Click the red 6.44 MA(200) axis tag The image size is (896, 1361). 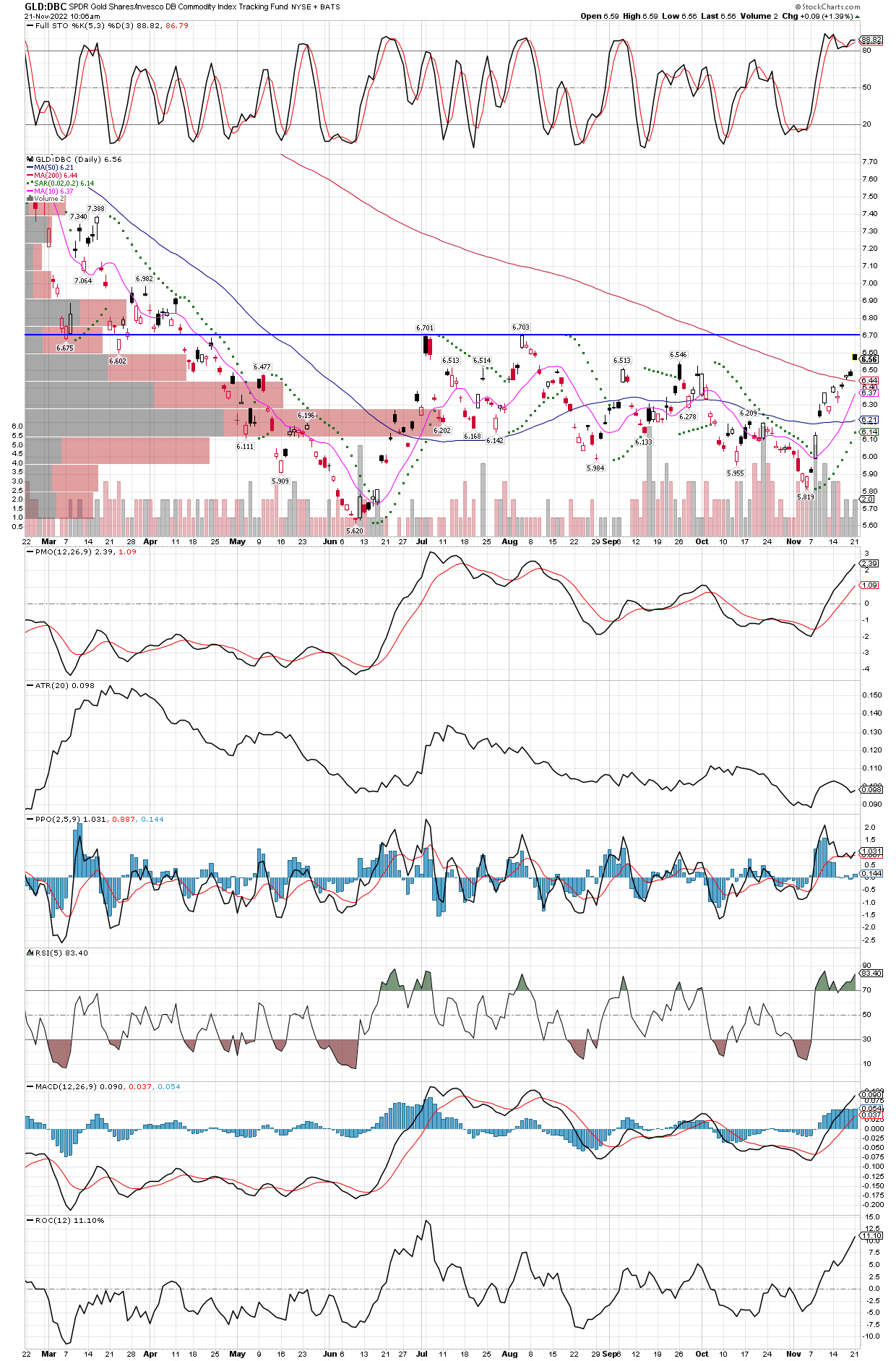(x=869, y=380)
